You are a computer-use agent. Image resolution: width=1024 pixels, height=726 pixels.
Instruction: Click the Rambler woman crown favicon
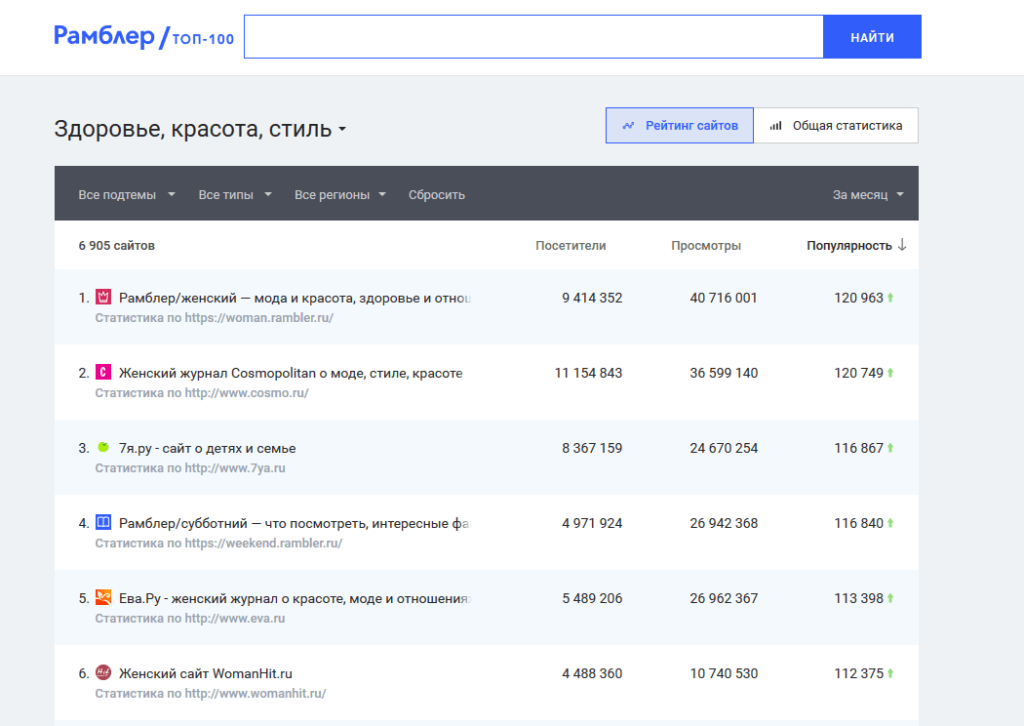102,297
